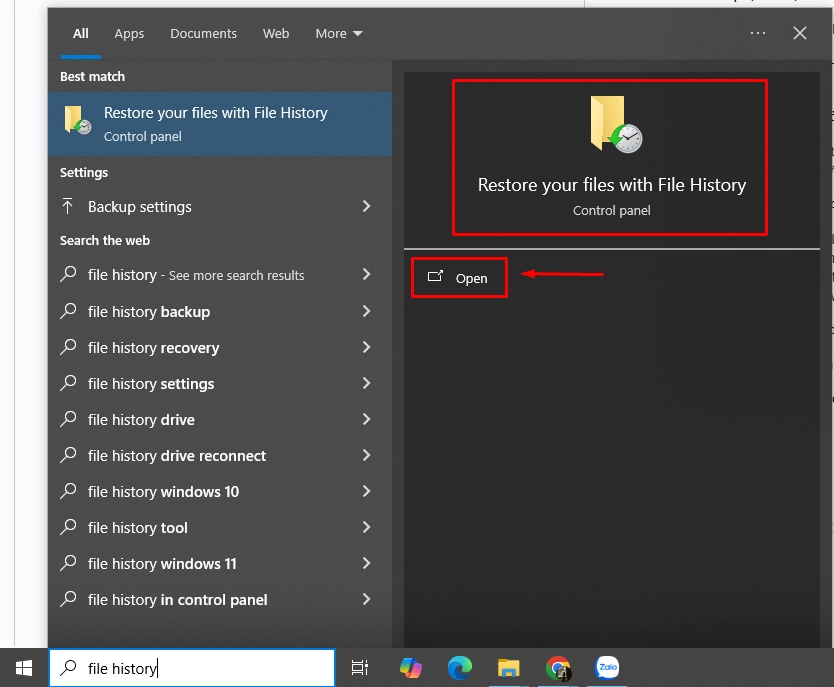834x687 pixels.
Task: Expand chevron for 'file history' web result
Action: tap(366, 274)
